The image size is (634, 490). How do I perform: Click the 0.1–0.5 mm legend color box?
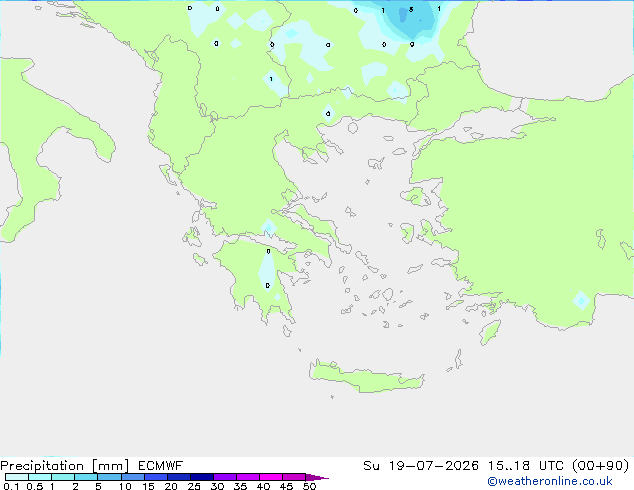coord(17,477)
